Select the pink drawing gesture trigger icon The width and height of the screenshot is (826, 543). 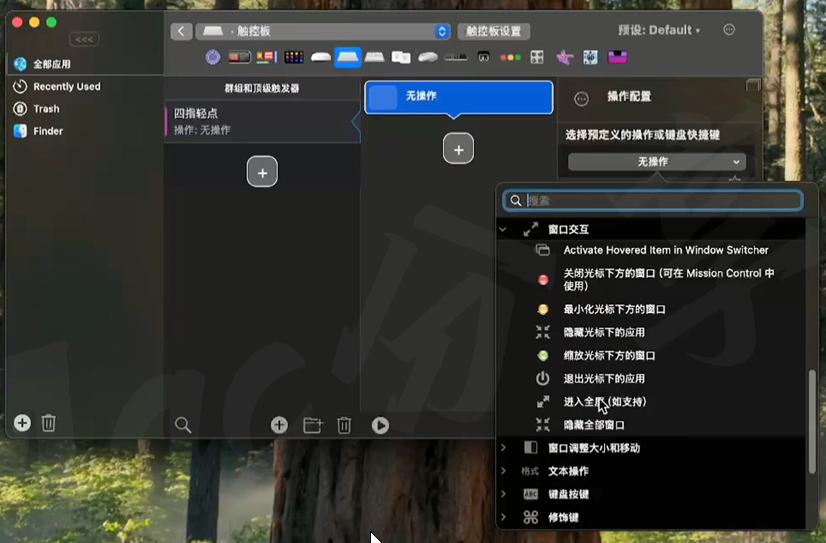tap(564, 57)
